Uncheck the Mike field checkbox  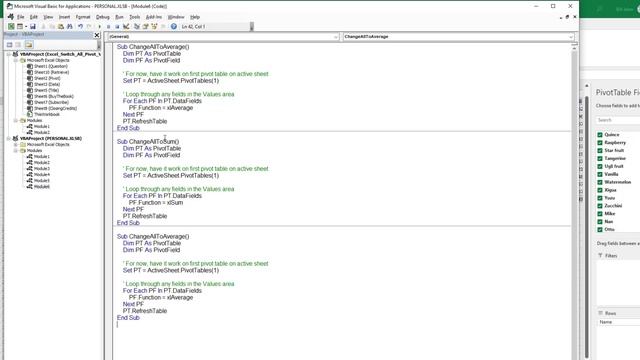600,214
